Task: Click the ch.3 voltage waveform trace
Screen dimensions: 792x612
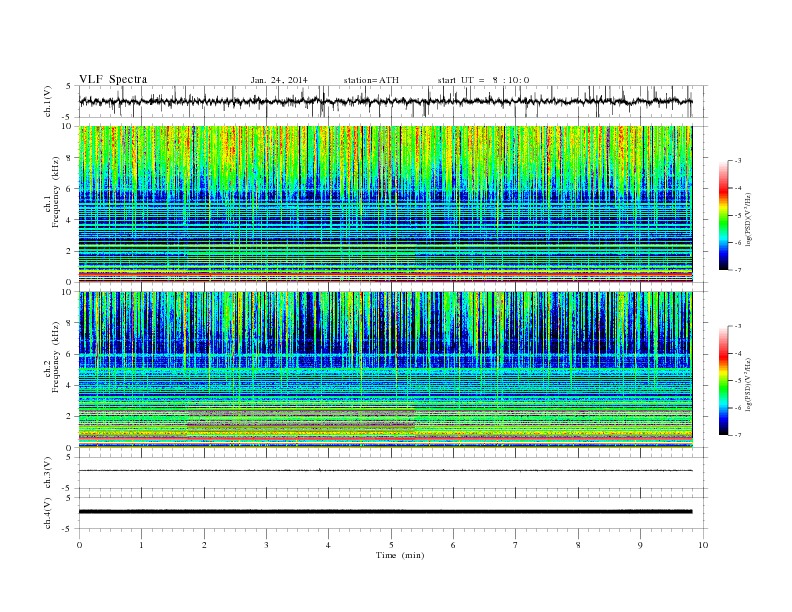Action: click(x=385, y=470)
